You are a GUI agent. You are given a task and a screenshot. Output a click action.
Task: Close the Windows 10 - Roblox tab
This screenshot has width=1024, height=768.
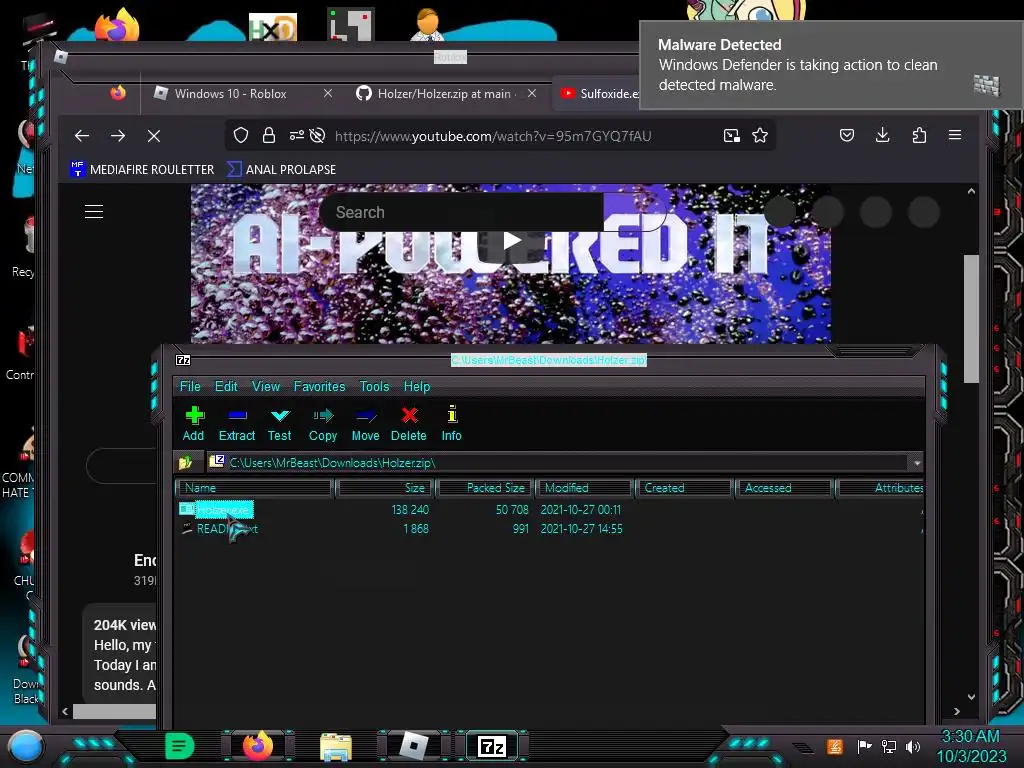[328, 93]
